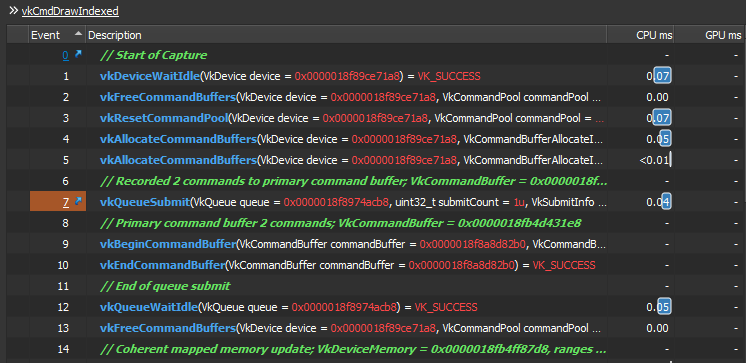Select vkAllocateCommandBuffers row at event 4
This screenshot has width=746, height=363.
(x=376, y=139)
